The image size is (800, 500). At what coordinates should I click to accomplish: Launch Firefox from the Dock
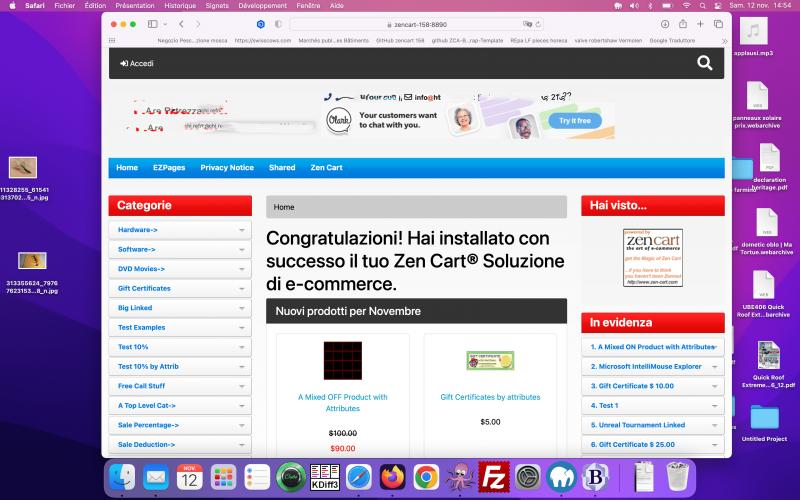392,478
